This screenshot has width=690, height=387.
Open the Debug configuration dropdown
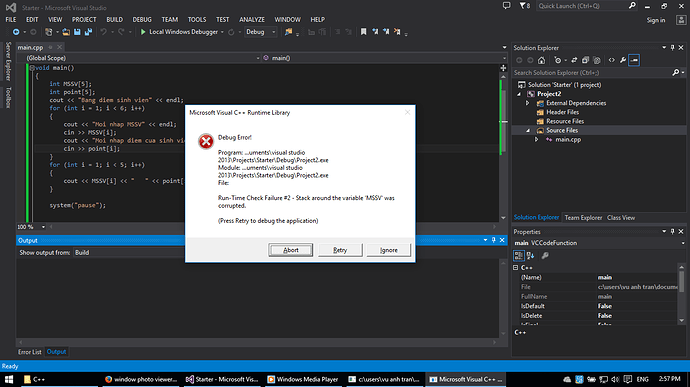tap(261, 32)
